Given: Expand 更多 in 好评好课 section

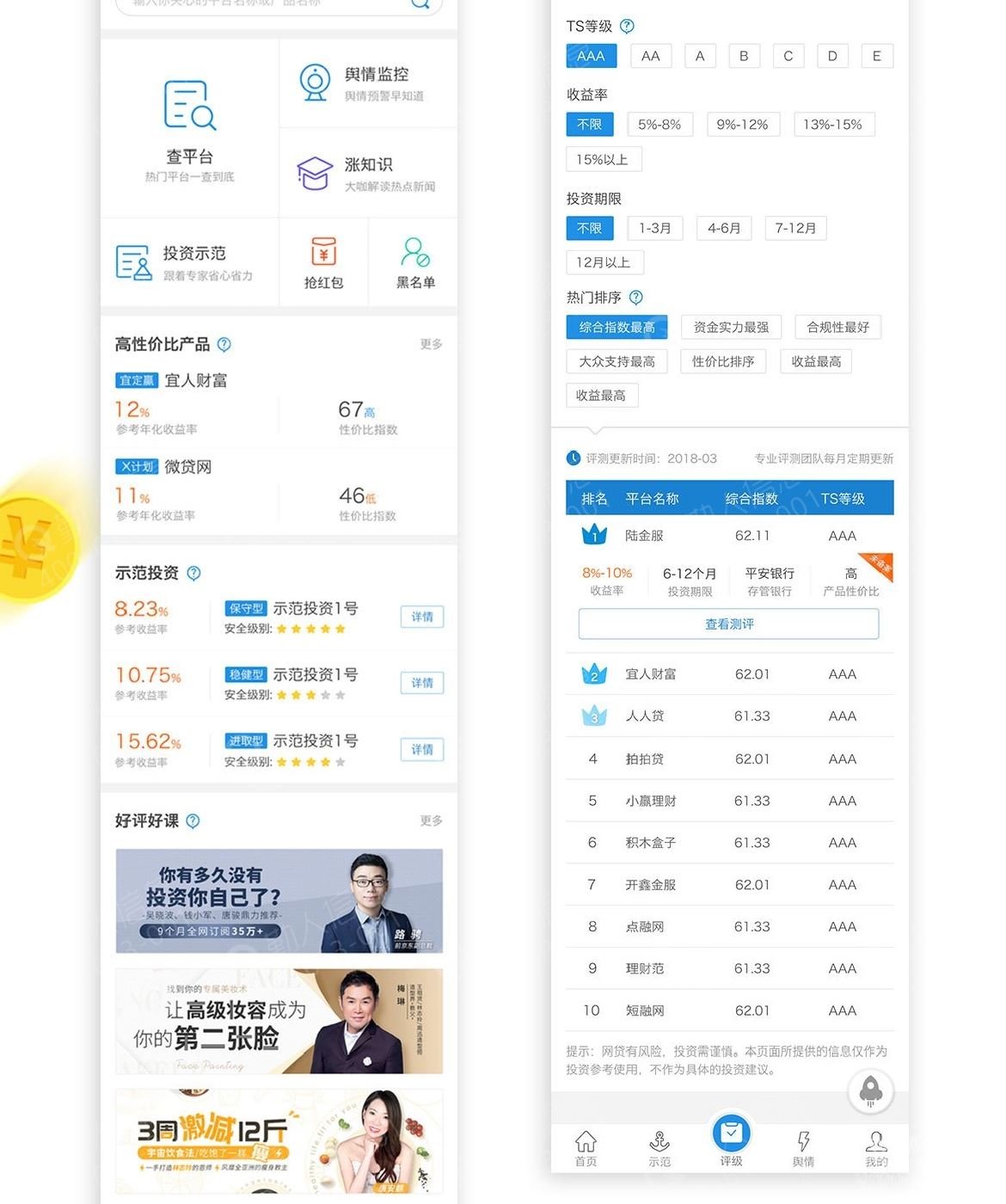Looking at the screenshot, I should click(431, 820).
